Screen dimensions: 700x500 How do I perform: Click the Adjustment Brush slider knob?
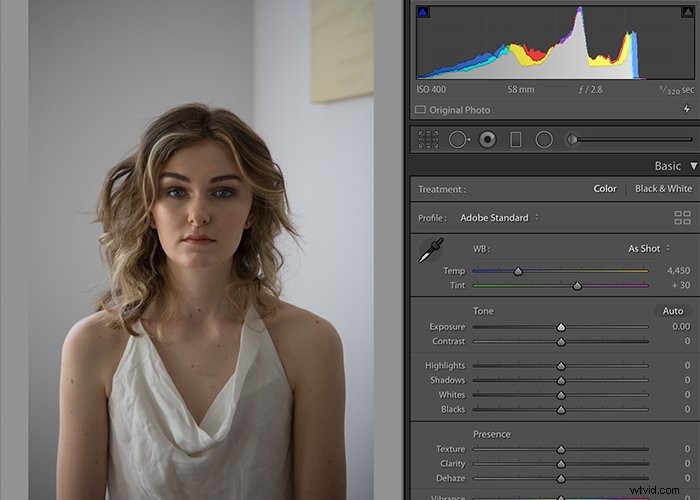coord(572,140)
